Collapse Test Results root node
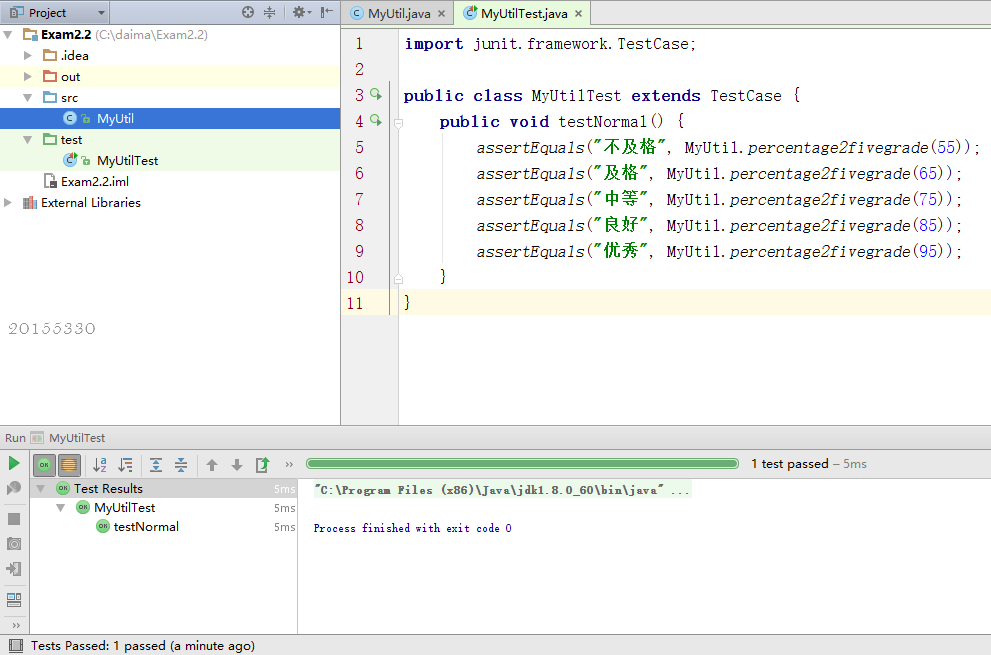991x655 pixels. click(x=40, y=489)
